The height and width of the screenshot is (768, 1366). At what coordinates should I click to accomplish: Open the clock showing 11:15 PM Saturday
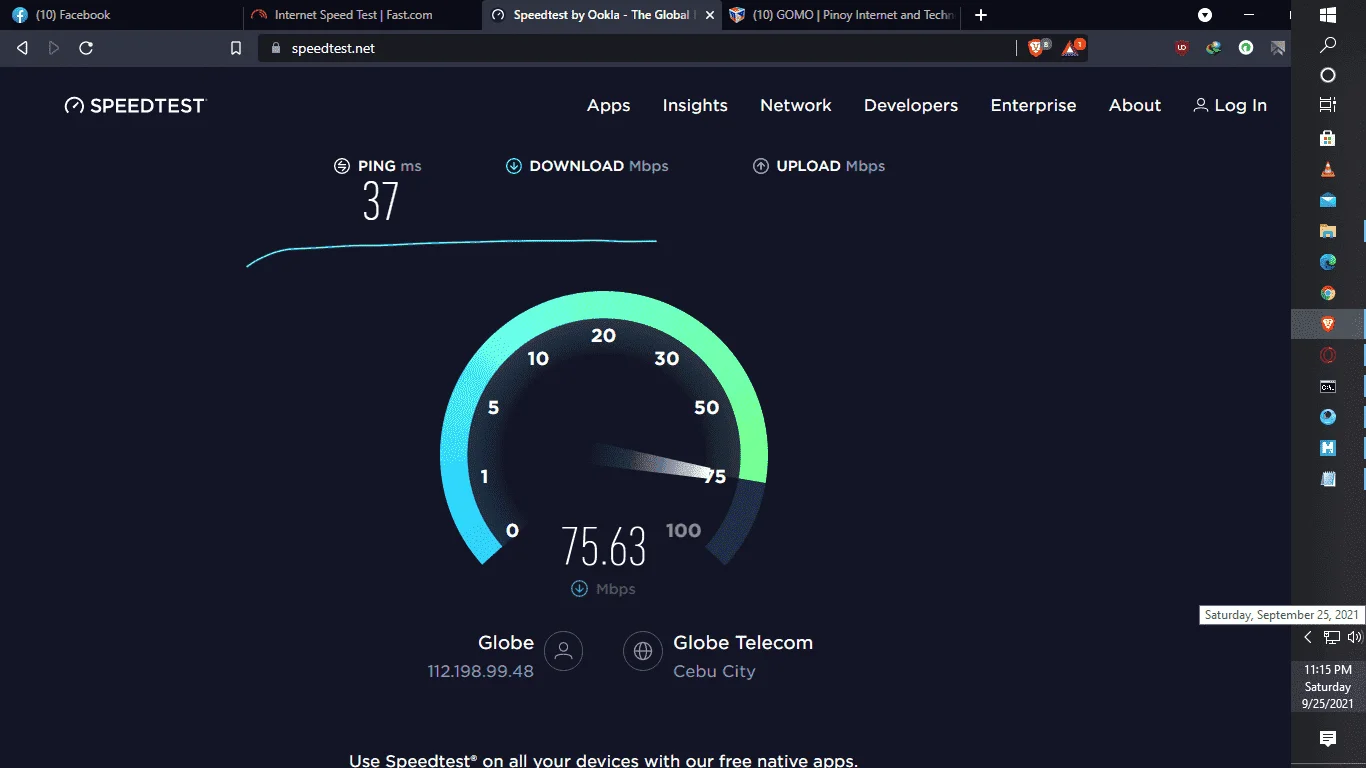click(1328, 686)
